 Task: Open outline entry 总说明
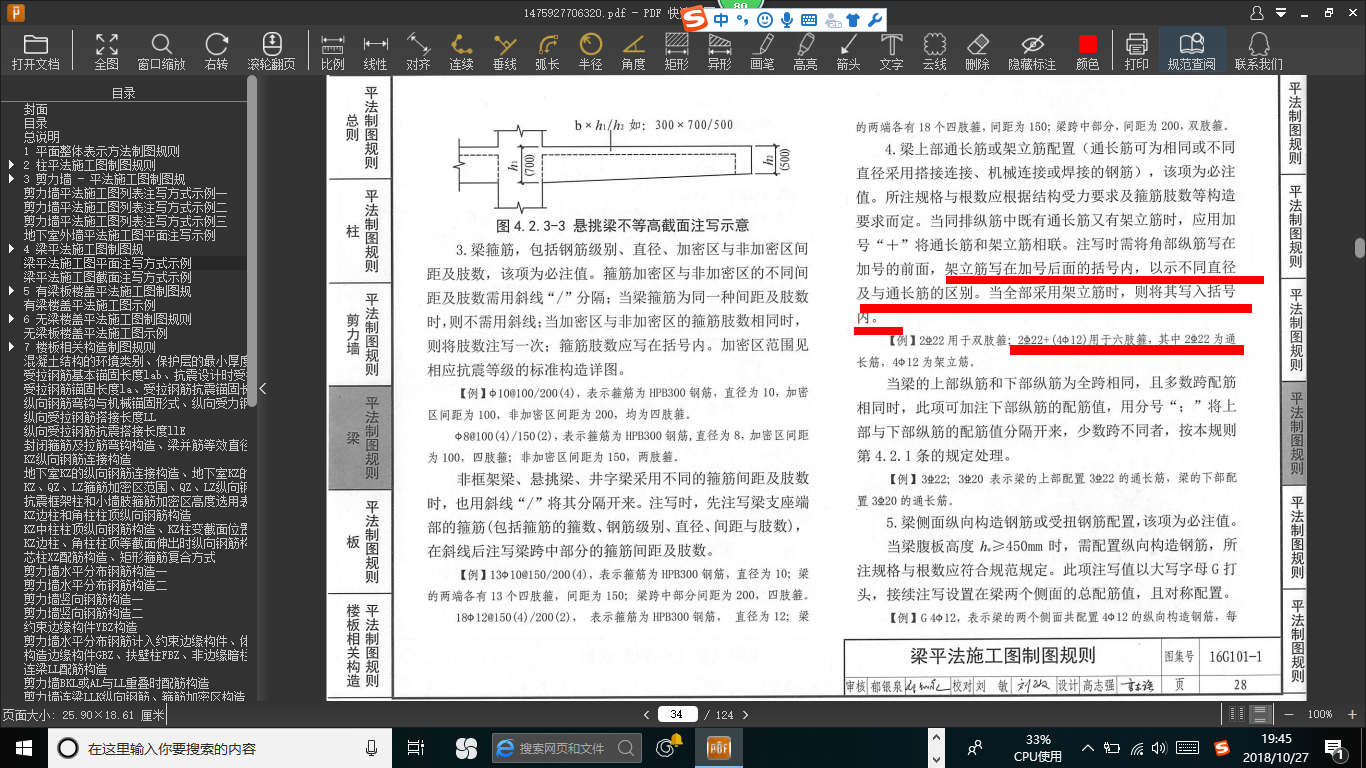pyautogui.click(x=42, y=137)
